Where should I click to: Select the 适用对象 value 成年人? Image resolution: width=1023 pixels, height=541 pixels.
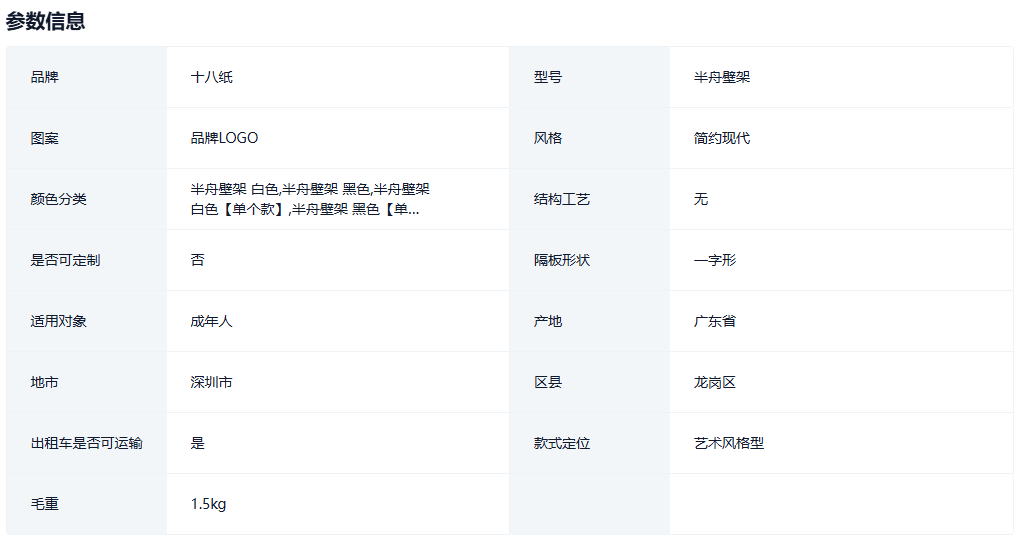tap(212, 321)
